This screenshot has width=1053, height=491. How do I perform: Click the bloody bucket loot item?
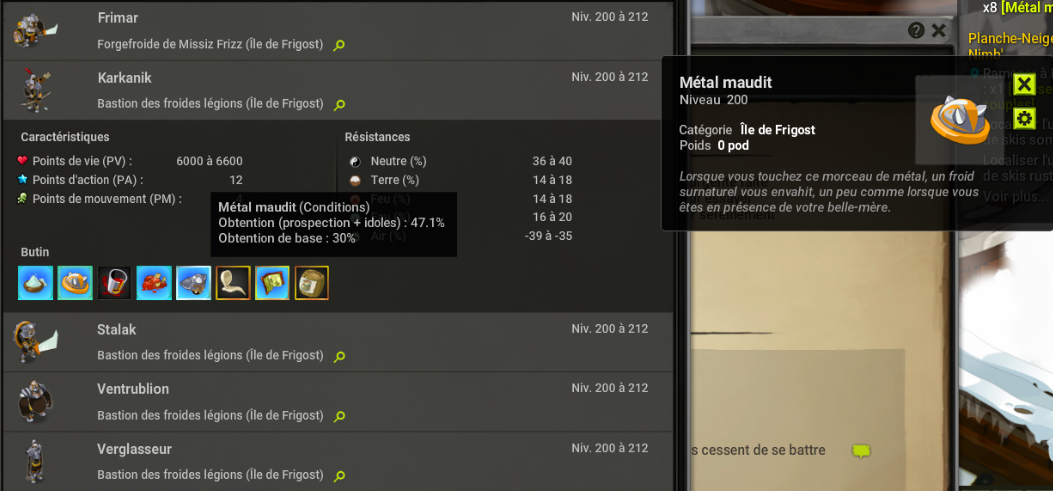[114, 283]
